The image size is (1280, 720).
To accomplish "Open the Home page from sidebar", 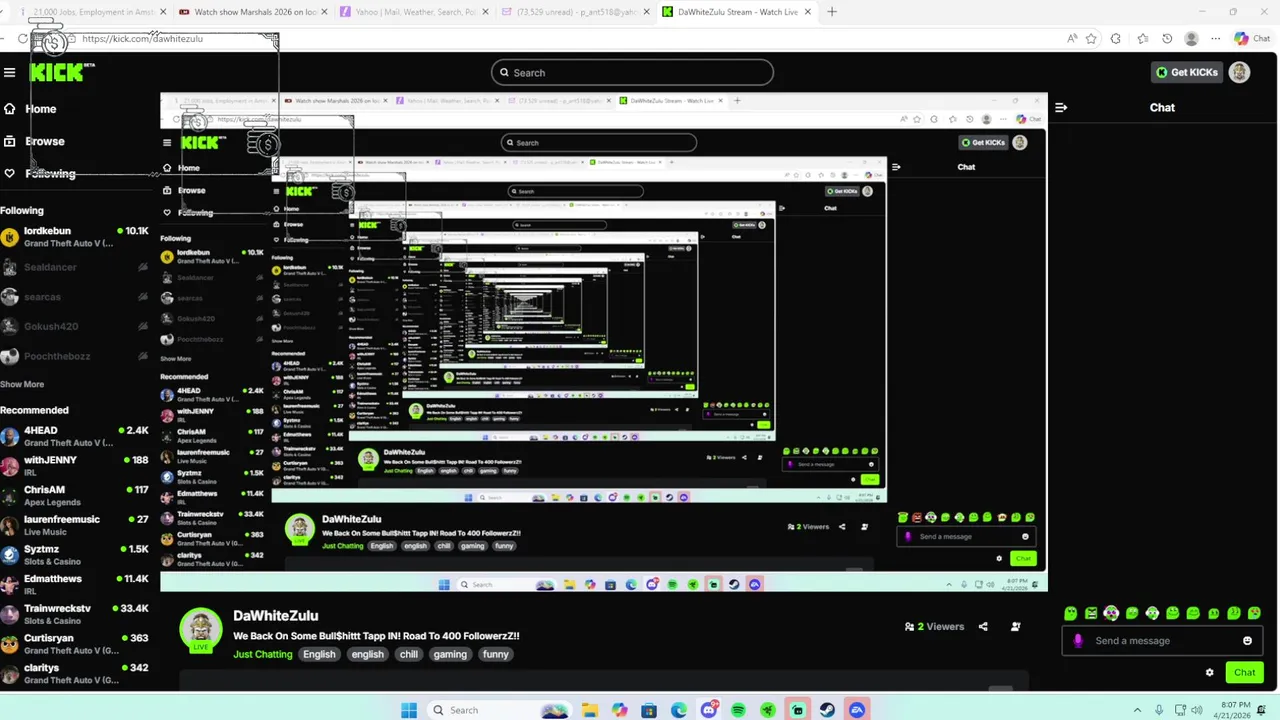I will click(x=40, y=109).
